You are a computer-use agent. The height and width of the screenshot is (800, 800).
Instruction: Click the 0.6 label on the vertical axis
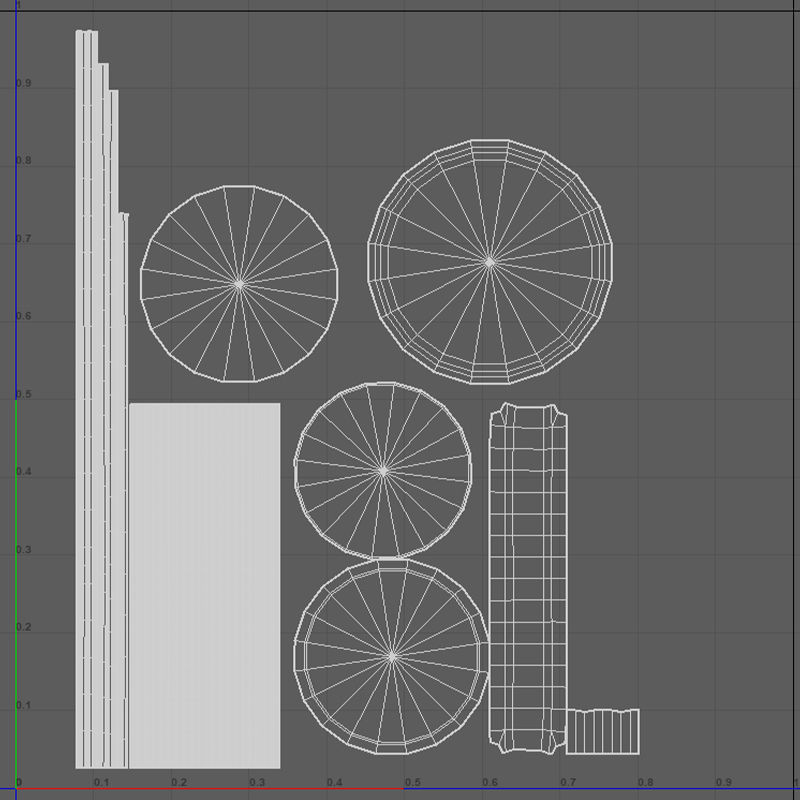pos(23,316)
